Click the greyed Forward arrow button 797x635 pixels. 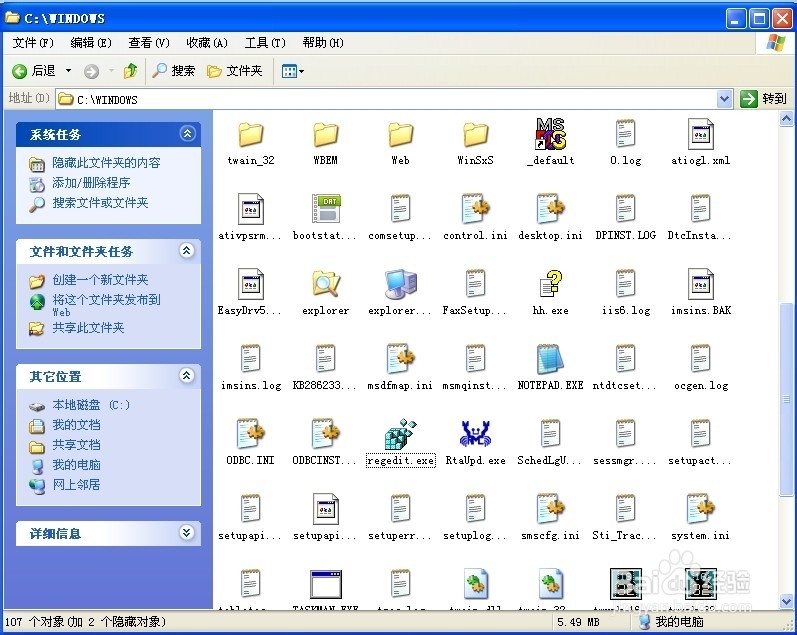(91, 71)
